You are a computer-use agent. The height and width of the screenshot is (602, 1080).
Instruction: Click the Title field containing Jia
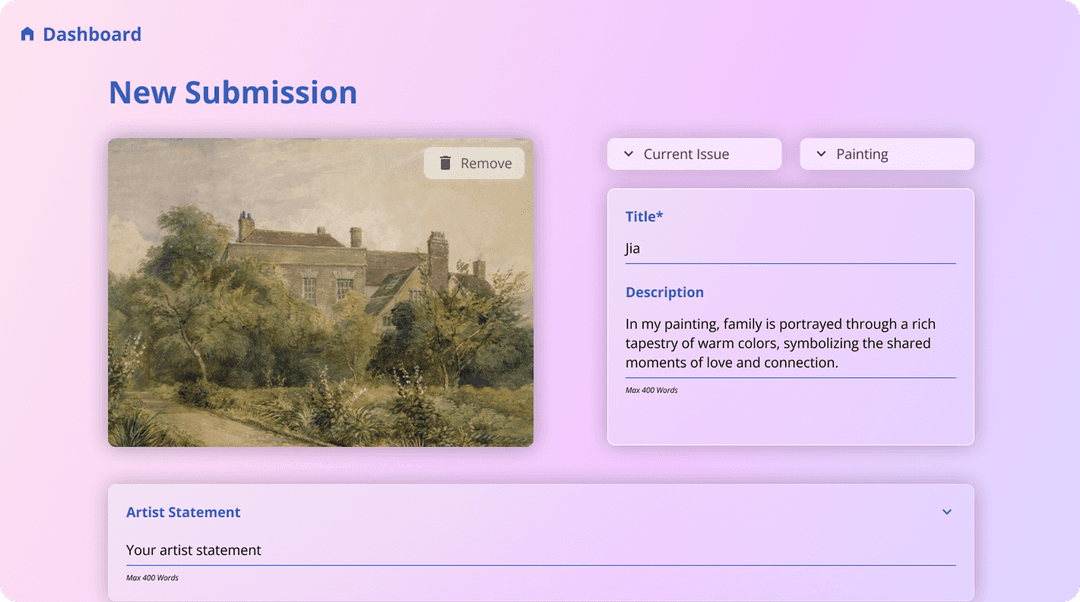point(790,248)
